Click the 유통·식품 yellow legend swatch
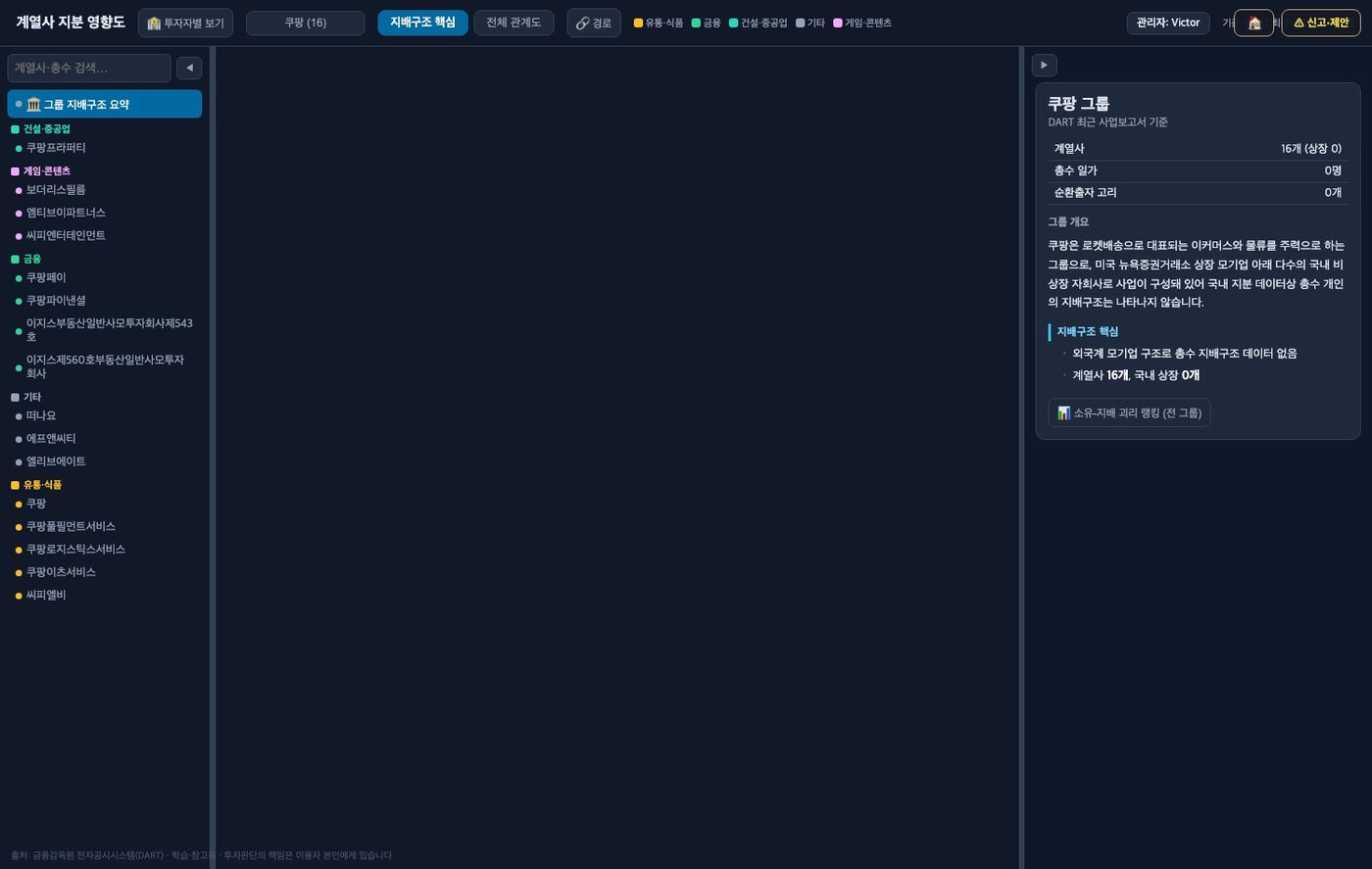The height and width of the screenshot is (869, 1372). point(638,23)
